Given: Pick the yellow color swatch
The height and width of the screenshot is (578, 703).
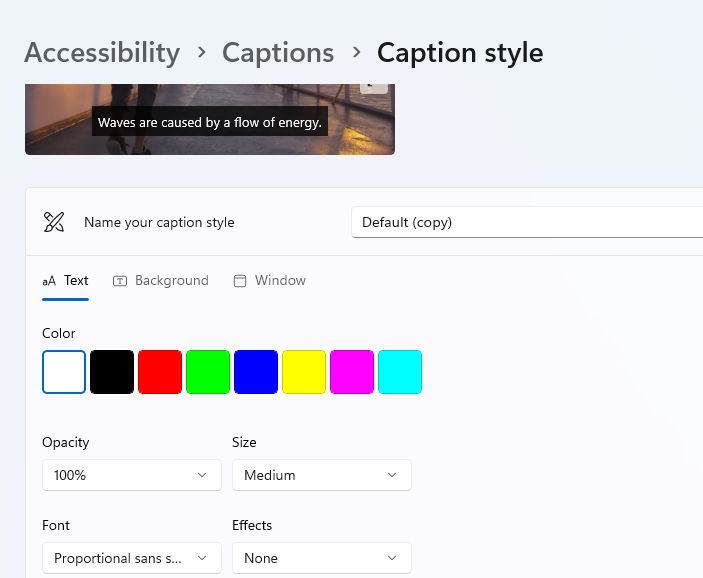Looking at the screenshot, I should [304, 372].
